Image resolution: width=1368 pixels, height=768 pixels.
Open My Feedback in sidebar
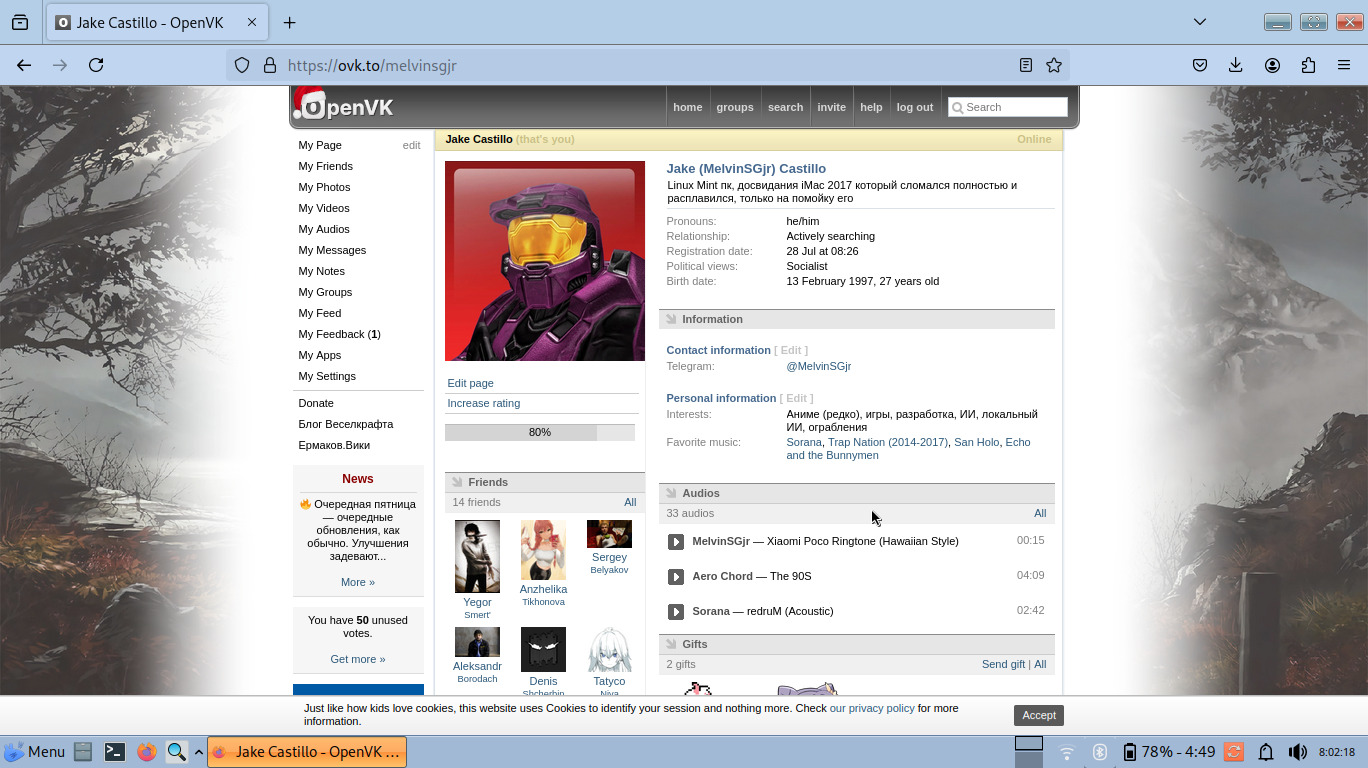[x=339, y=334]
